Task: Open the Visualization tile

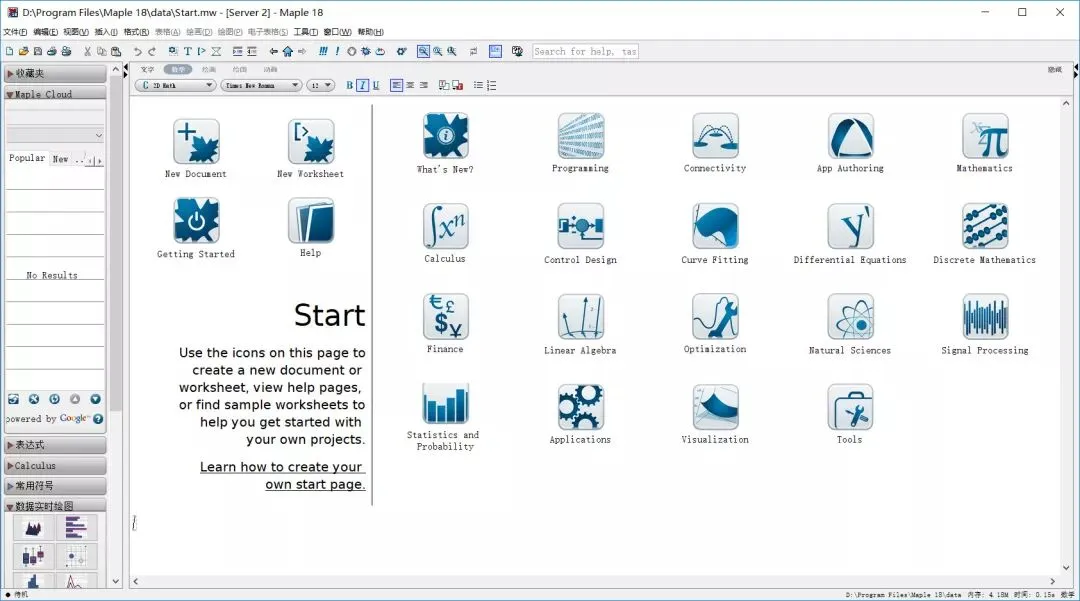Action: point(715,407)
